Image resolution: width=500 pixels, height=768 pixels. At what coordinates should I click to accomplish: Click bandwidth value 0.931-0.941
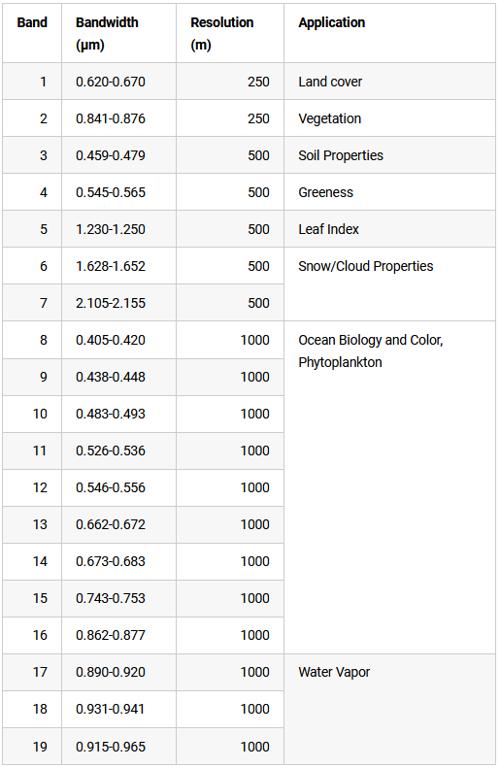[111, 709]
